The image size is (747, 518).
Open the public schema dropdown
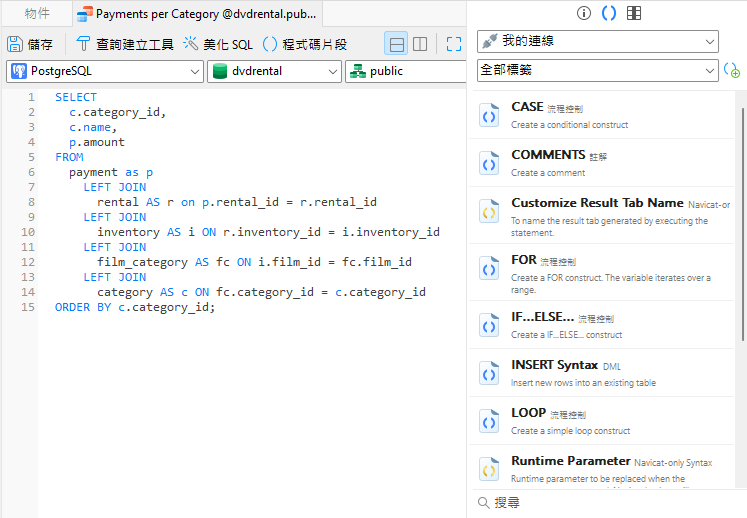point(405,71)
